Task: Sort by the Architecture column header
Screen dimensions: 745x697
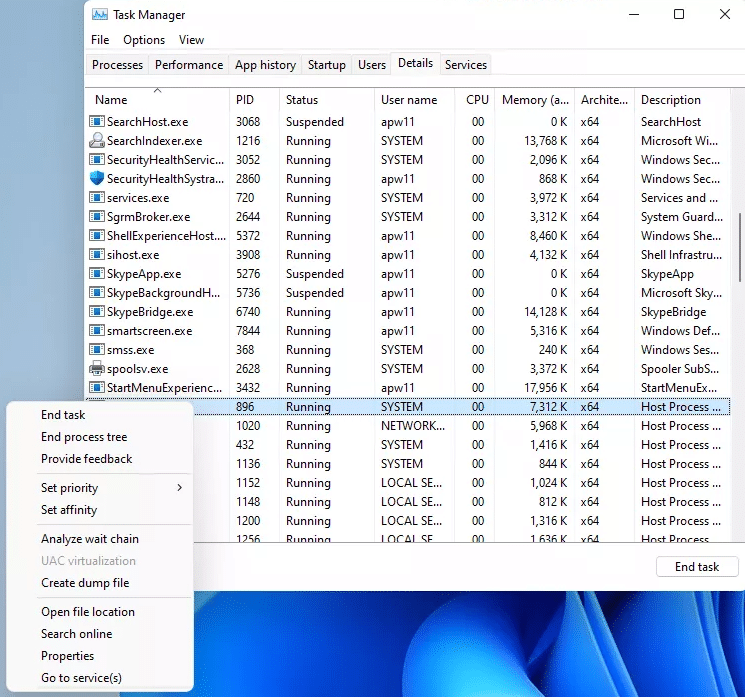Action: [604, 100]
